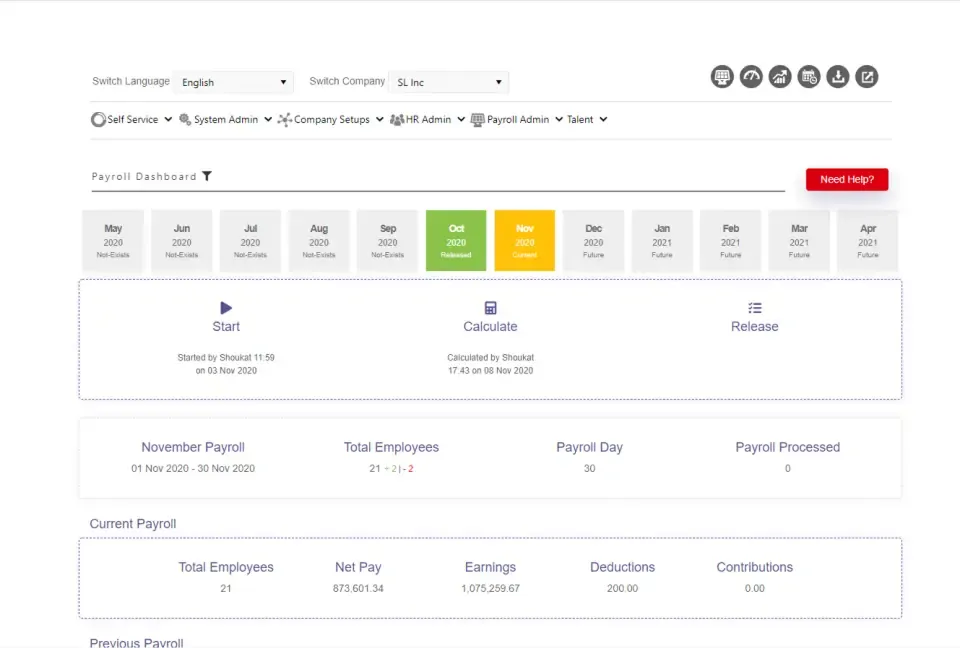The width and height of the screenshot is (960, 648).
Task: Click the date range 01 Nov 2020 - 30 Nov 2020
Action: [193, 469]
